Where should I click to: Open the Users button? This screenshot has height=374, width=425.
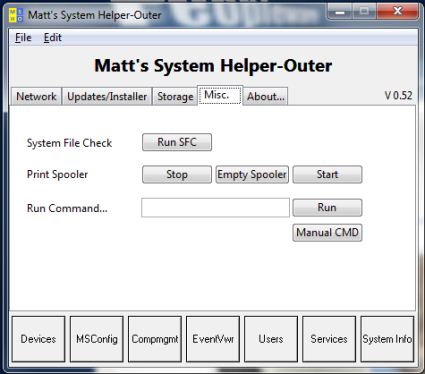coord(271,339)
